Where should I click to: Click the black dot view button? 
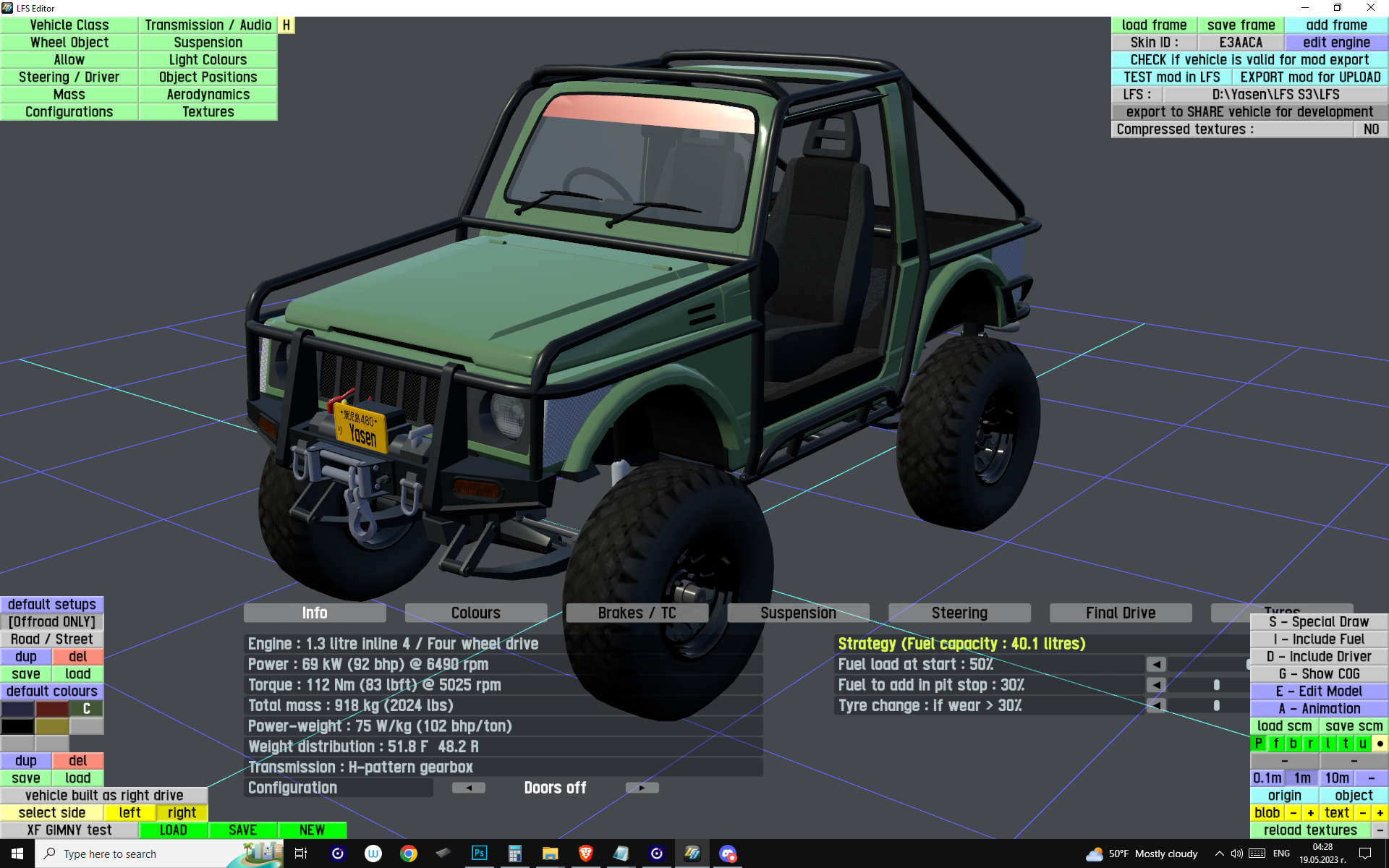point(1380,744)
